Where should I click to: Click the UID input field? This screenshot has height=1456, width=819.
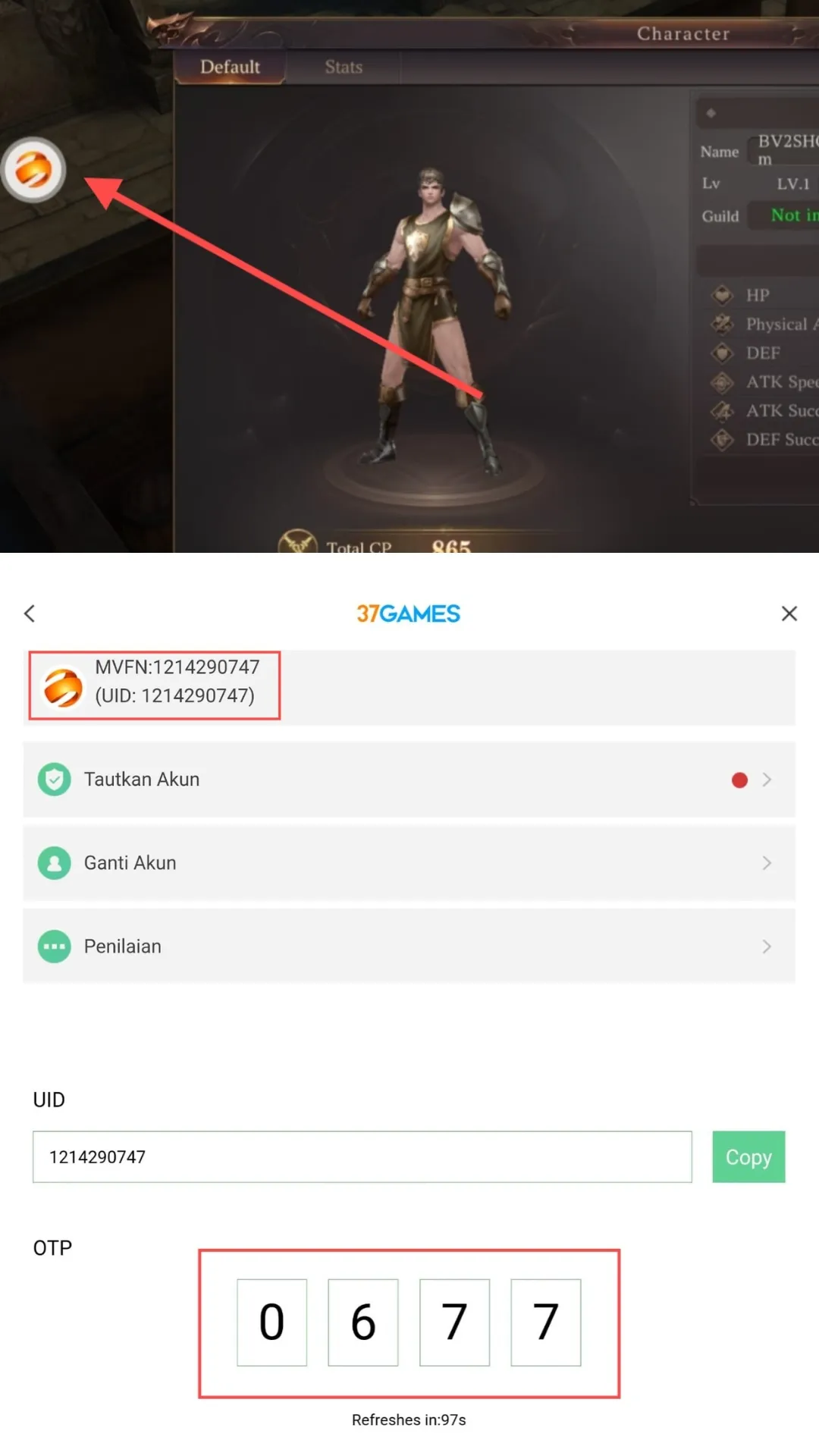point(362,1156)
